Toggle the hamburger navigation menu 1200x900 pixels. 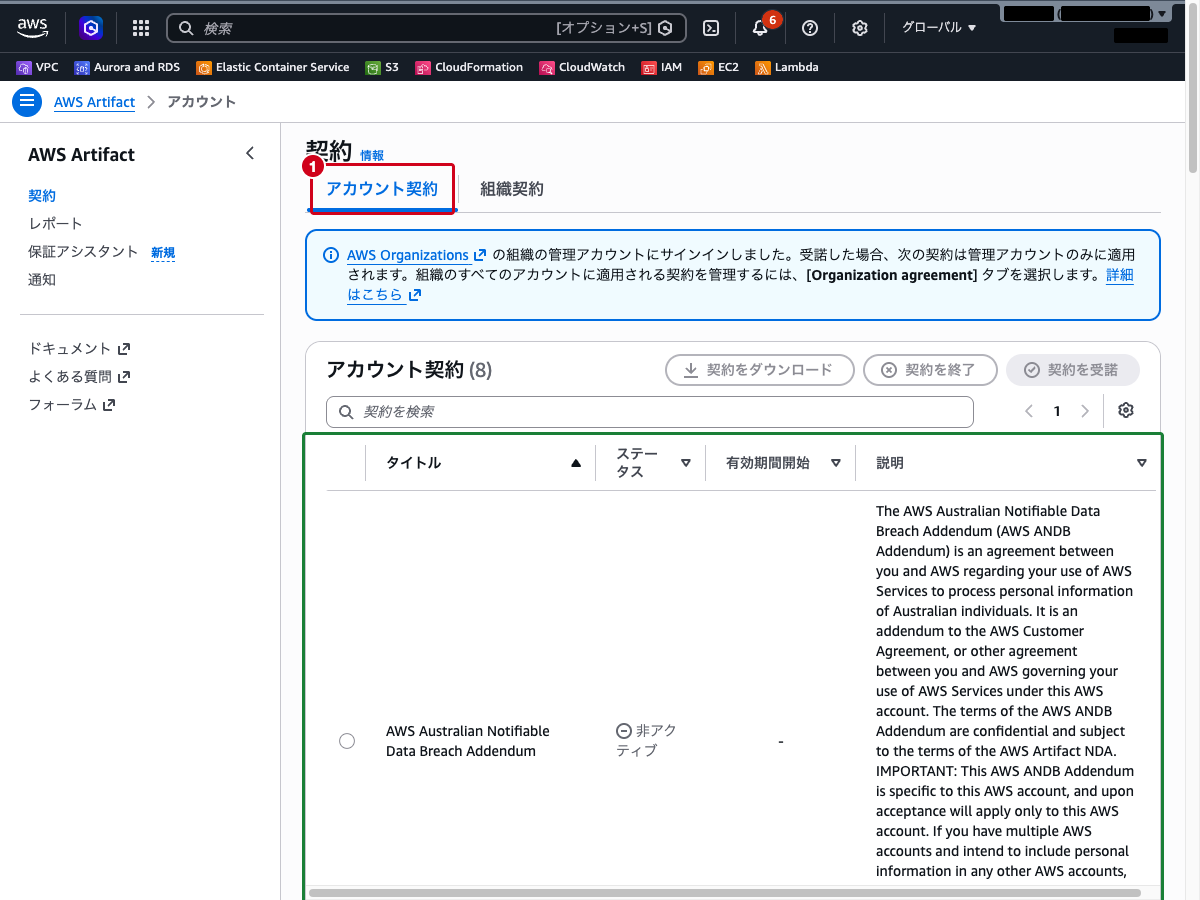pyautogui.click(x=27, y=102)
